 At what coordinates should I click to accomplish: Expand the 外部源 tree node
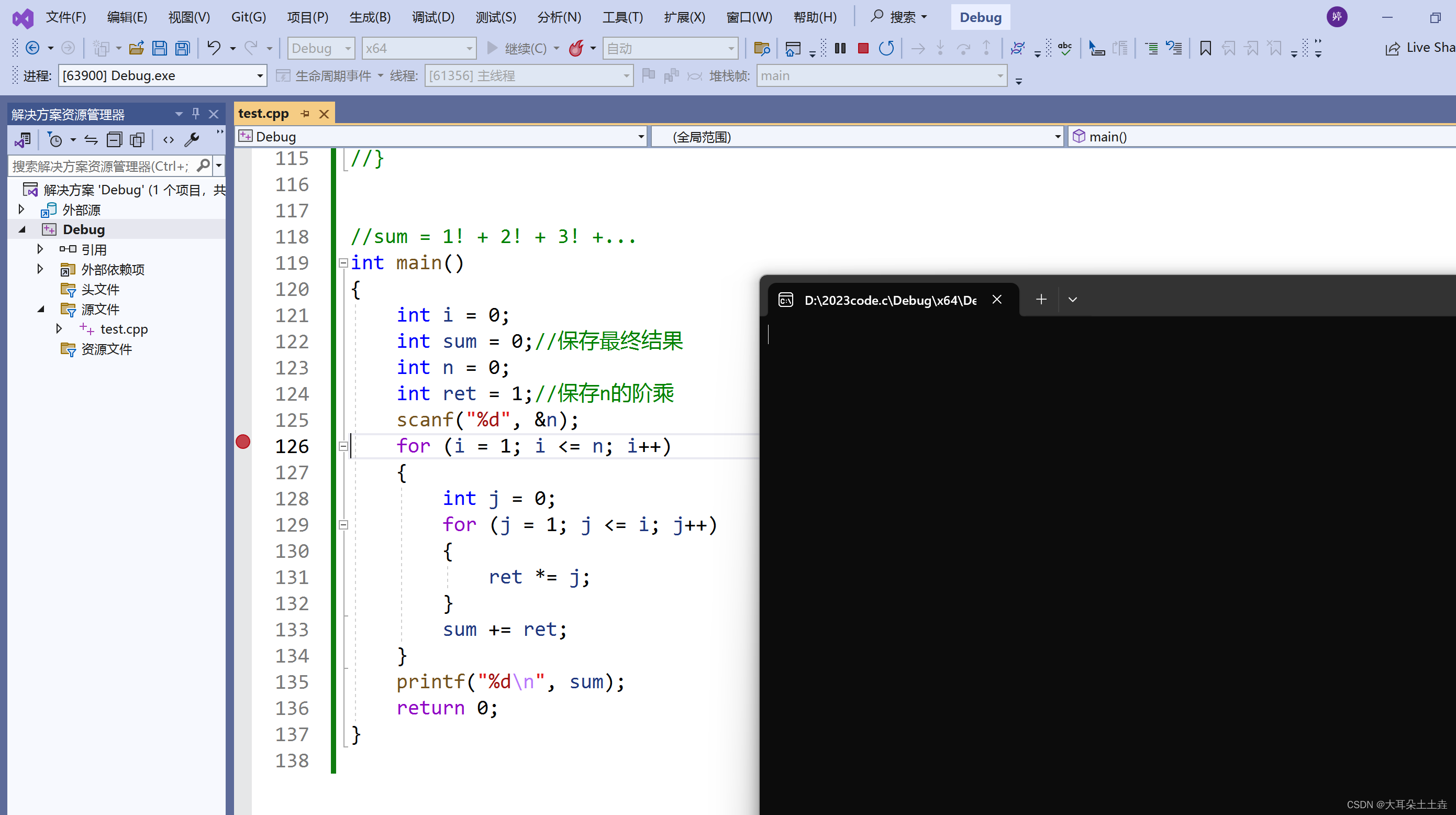[21, 210]
